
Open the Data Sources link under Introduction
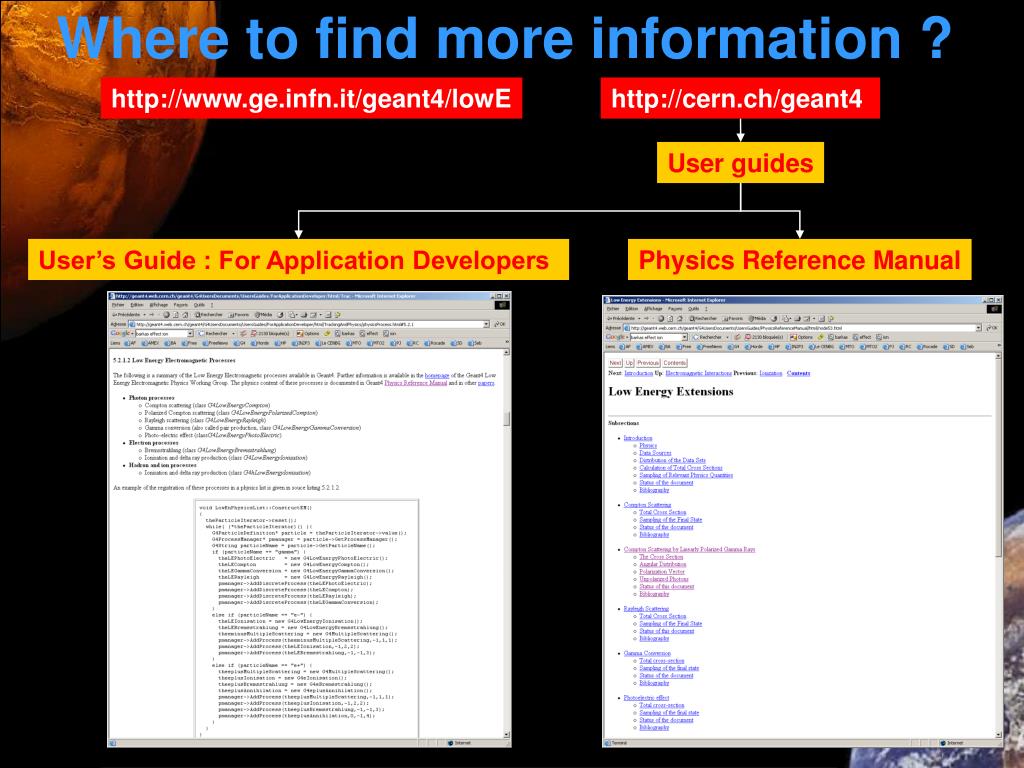[655, 453]
